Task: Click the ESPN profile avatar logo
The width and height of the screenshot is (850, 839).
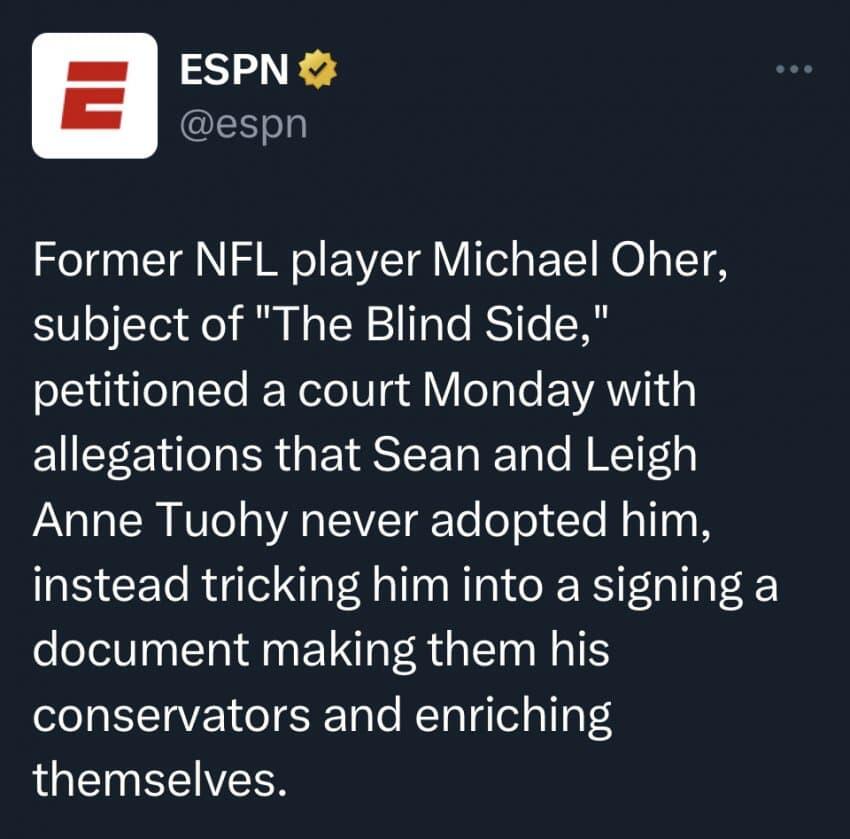Action: click(95, 96)
